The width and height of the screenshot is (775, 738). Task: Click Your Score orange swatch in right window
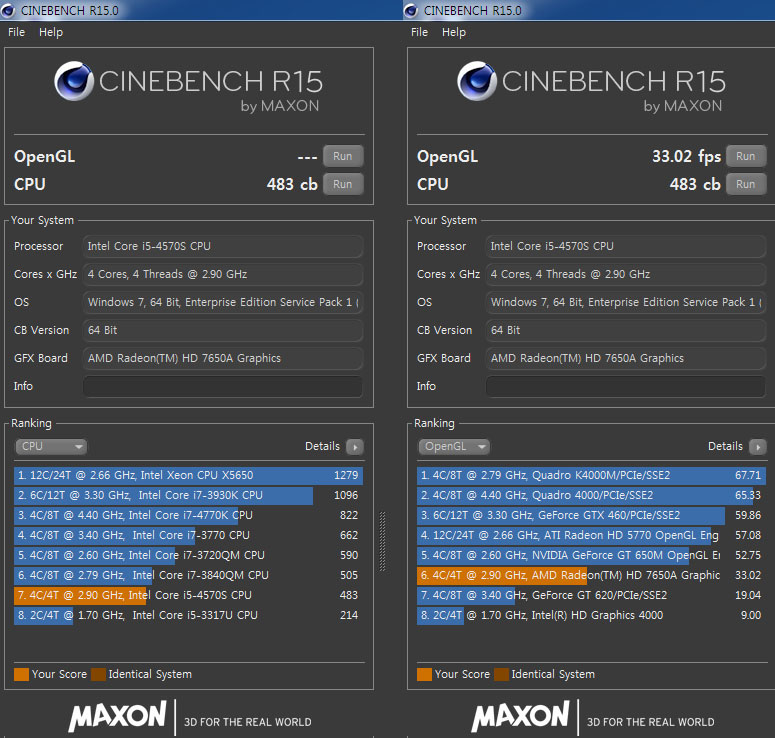(424, 675)
